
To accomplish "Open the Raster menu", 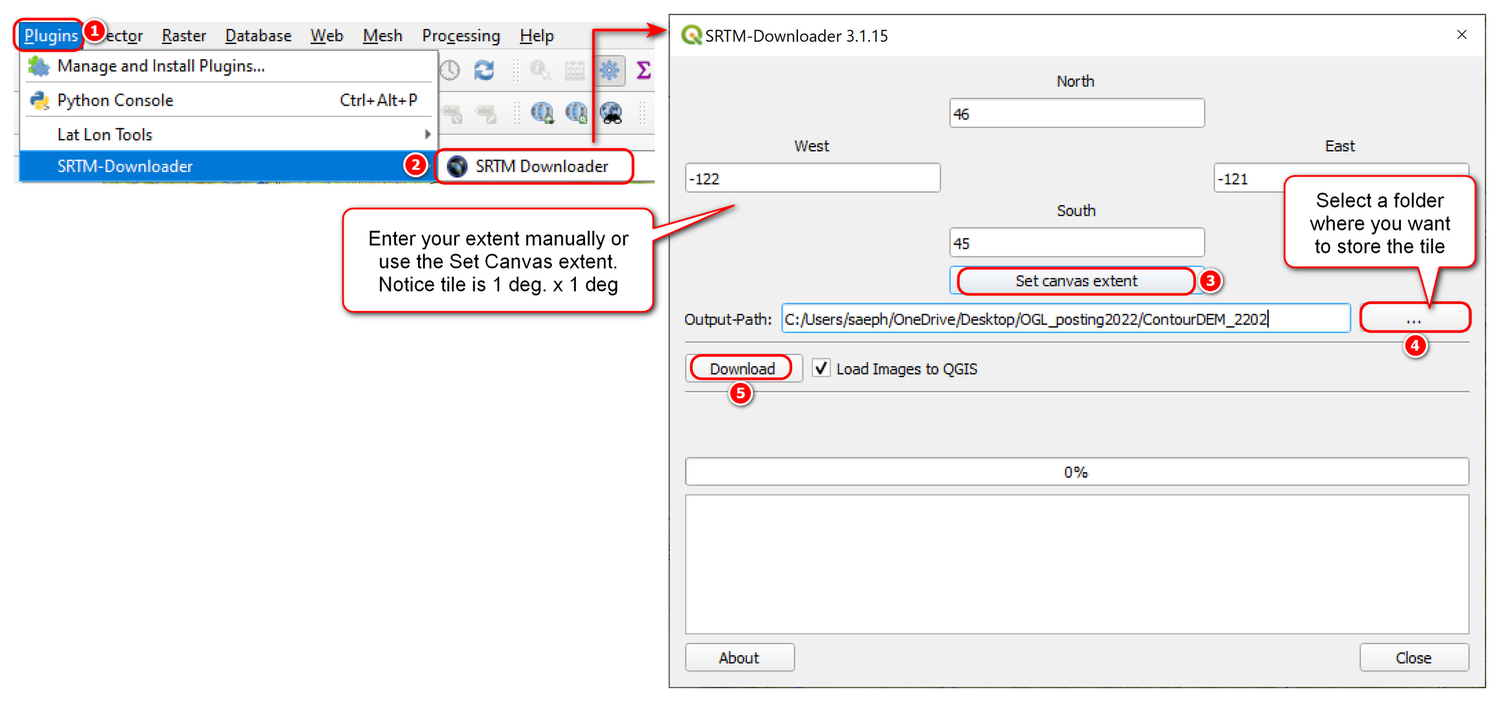I will tap(183, 35).
